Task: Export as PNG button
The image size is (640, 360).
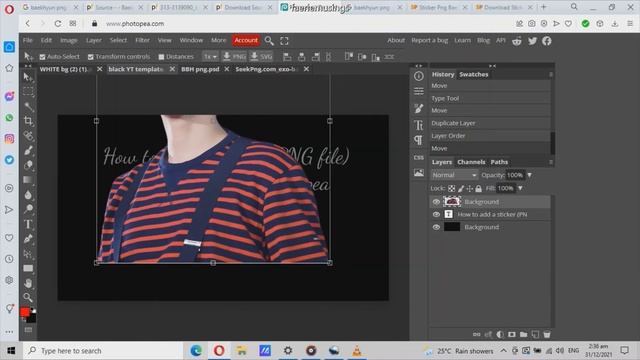Action: point(234,57)
